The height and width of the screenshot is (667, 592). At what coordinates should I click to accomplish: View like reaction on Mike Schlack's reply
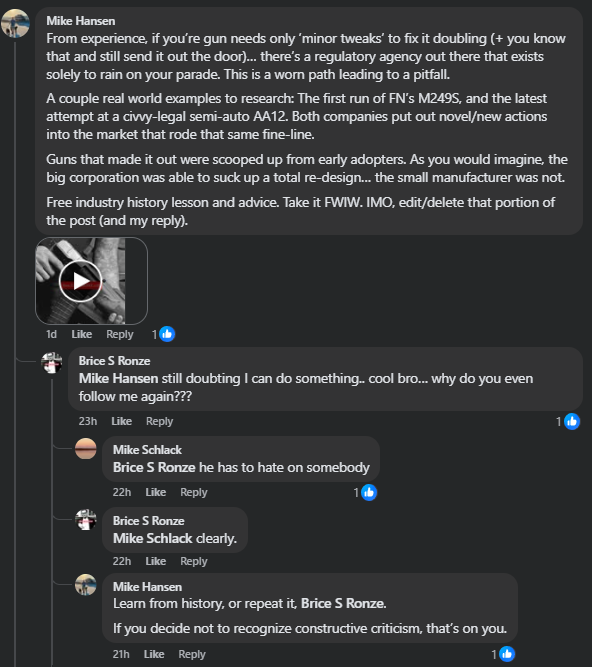(x=369, y=493)
